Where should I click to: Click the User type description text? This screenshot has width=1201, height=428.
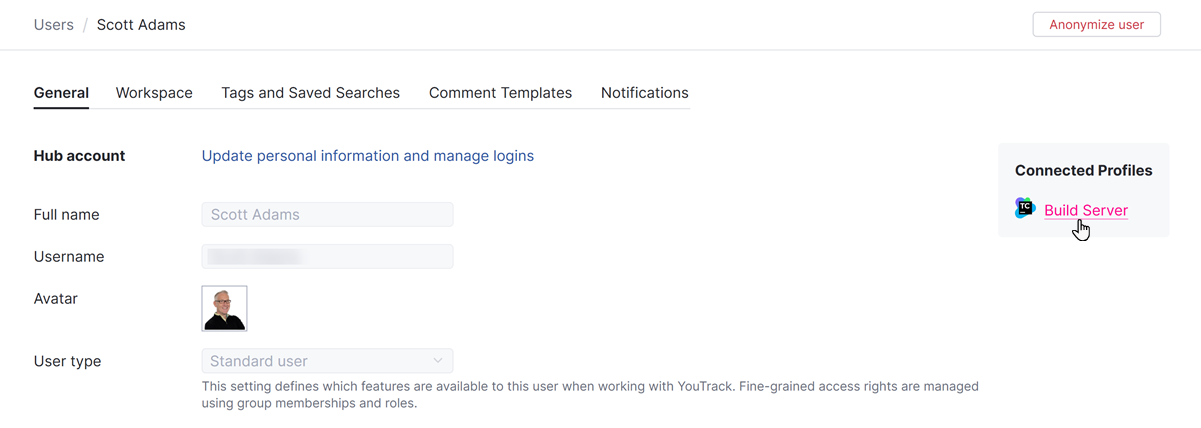590,394
